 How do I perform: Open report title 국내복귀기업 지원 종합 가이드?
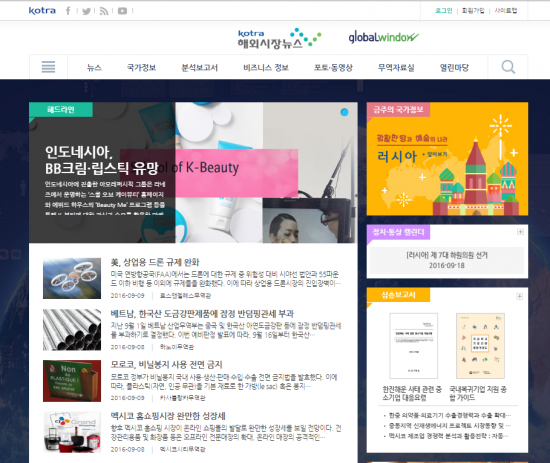point(478,393)
